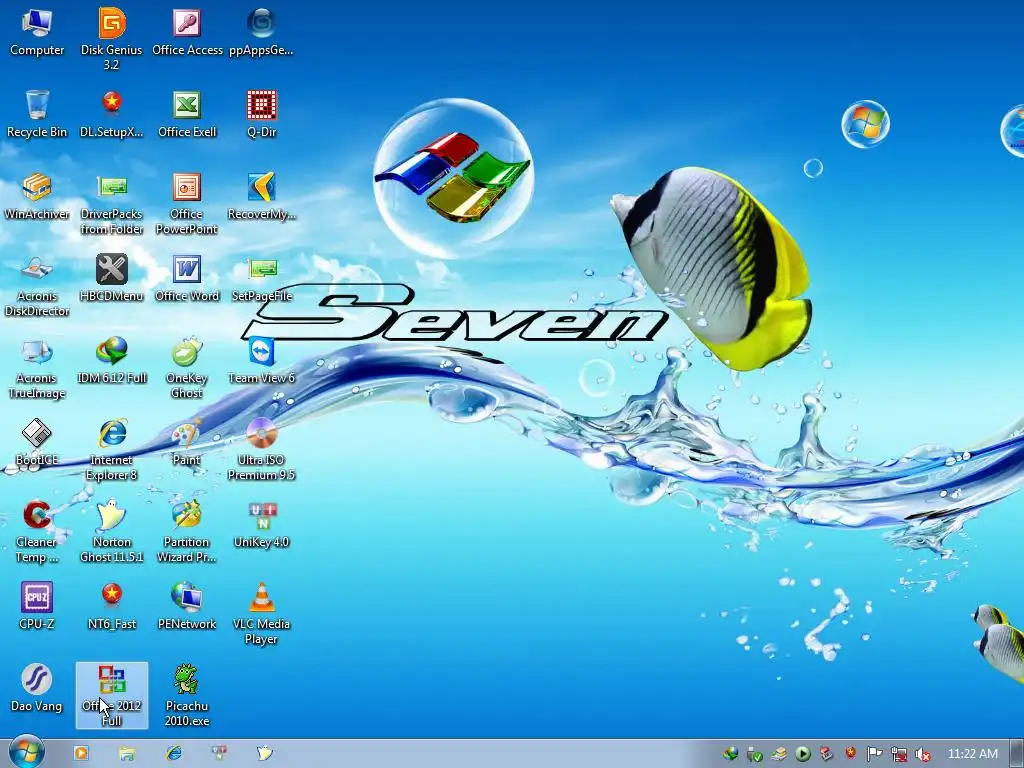The height and width of the screenshot is (768, 1024).
Task: Select the Recycle Bin icon
Action: [37, 114]
